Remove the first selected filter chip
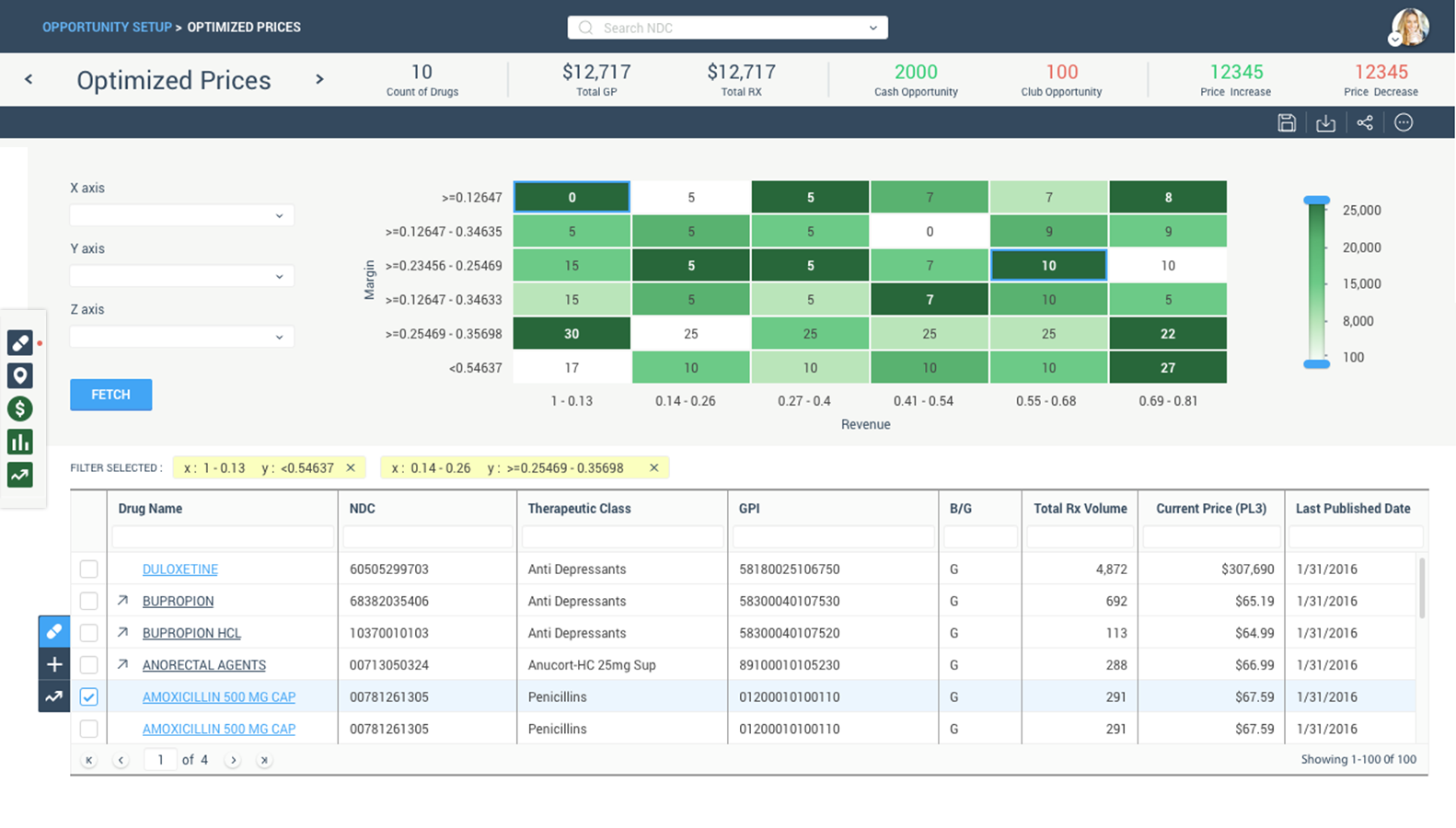 pos(351,468)
